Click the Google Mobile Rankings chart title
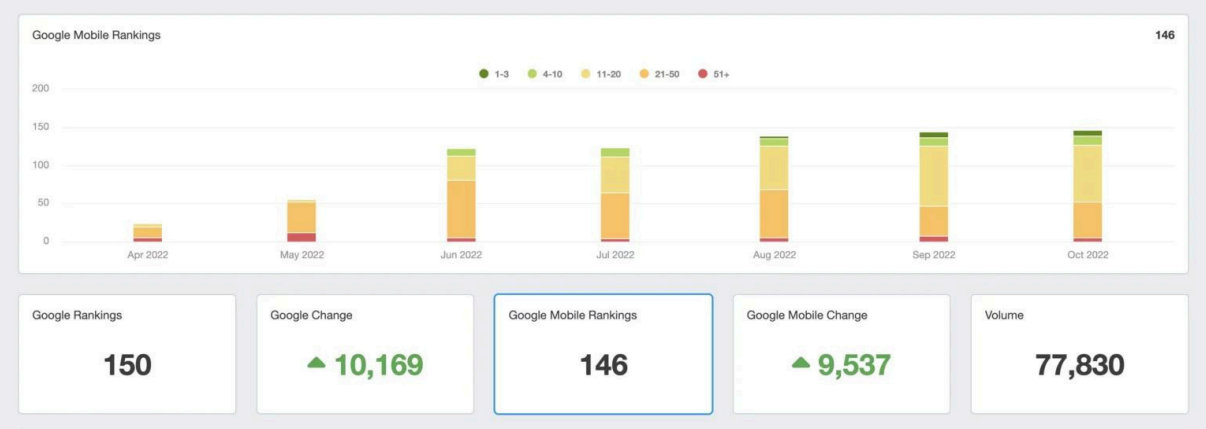1206x429 pixels. point(96,35)
